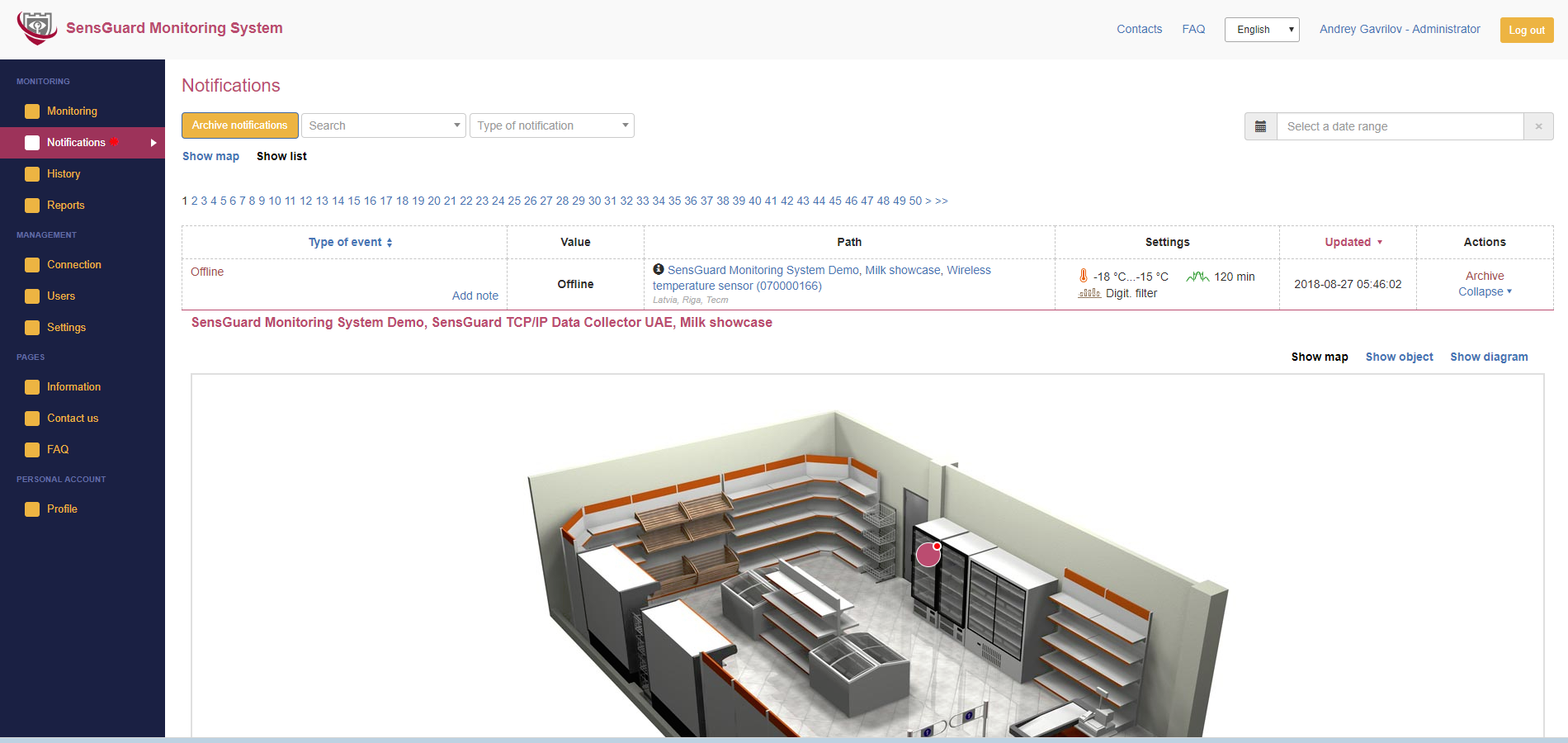Clear the date range with X
This screenshot has width=1568, height=743.
pos(1538,126)
